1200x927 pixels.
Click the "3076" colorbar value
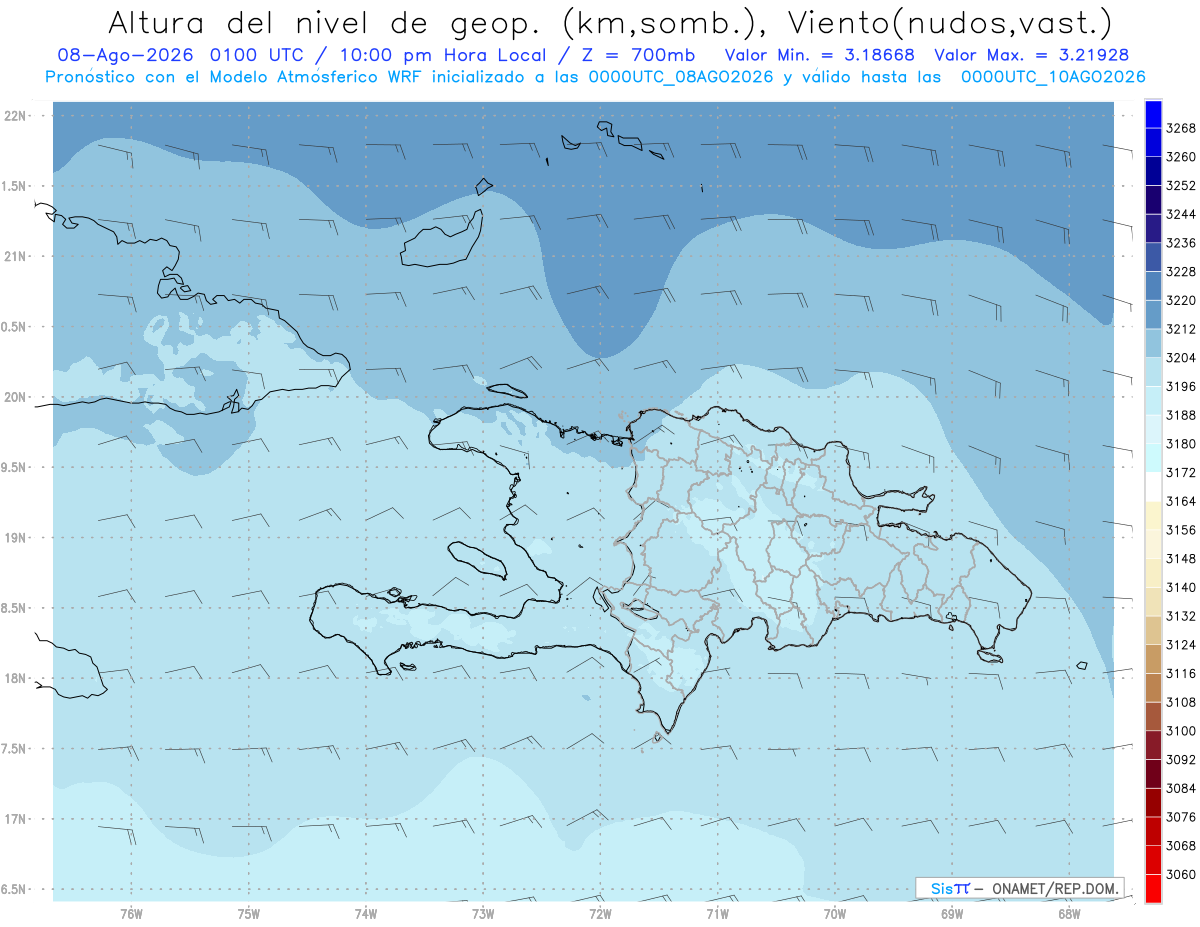[1181, 817]
